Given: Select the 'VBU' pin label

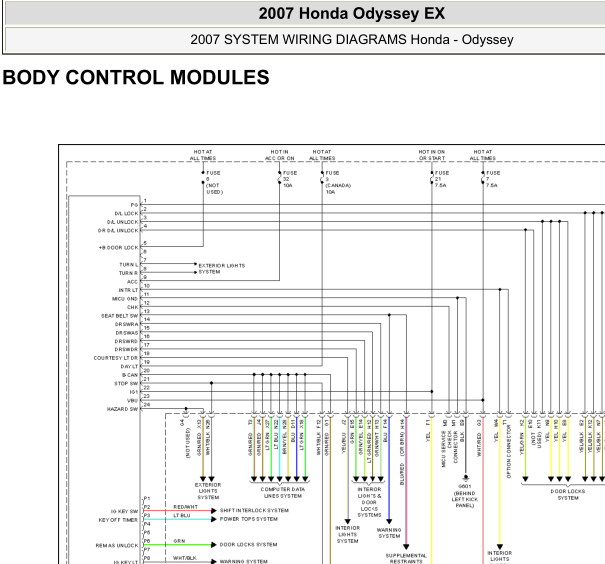Looking at the screenshot, I should (132, 401).
